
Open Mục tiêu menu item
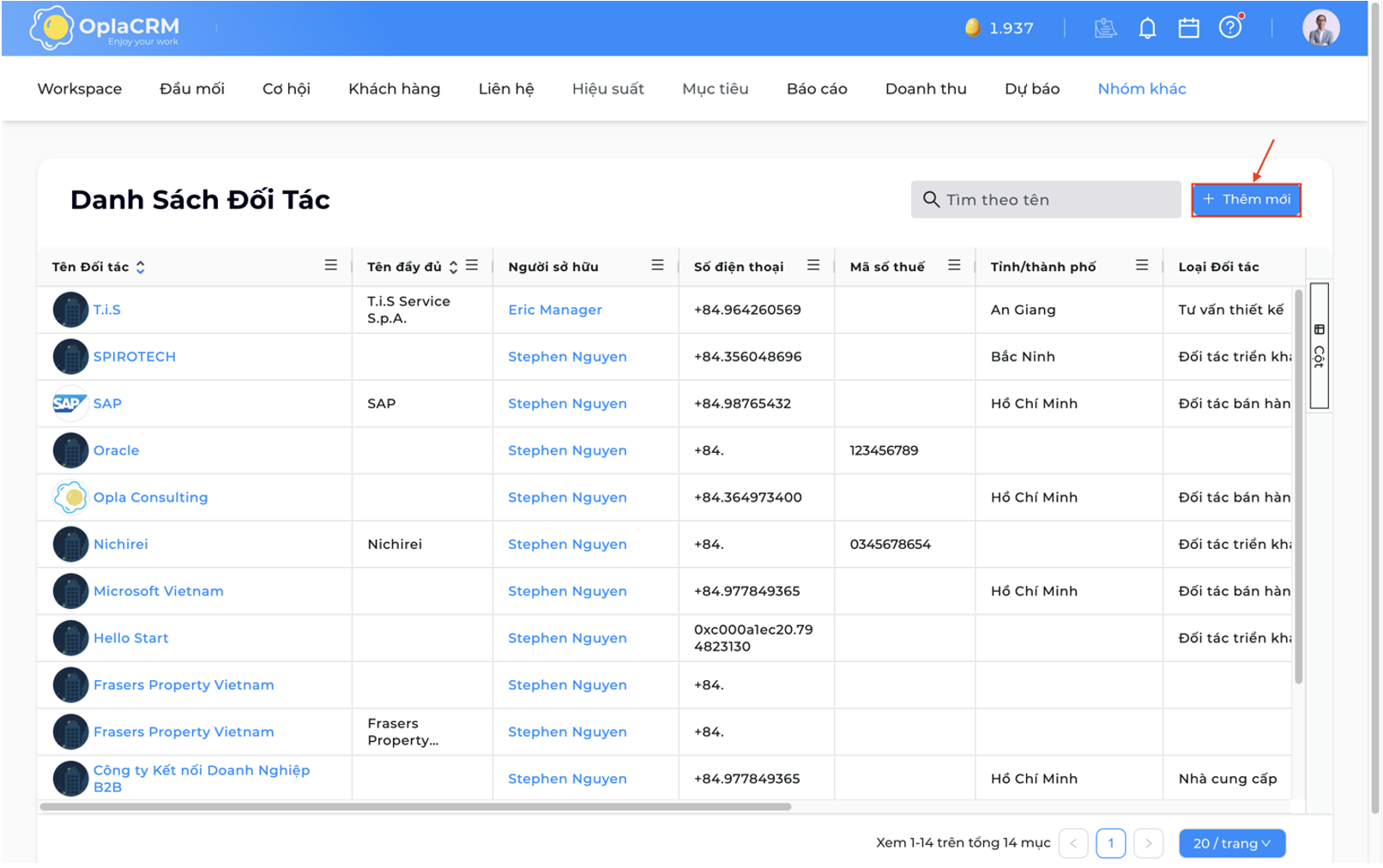pyautogui.click(x=716, y=88)
